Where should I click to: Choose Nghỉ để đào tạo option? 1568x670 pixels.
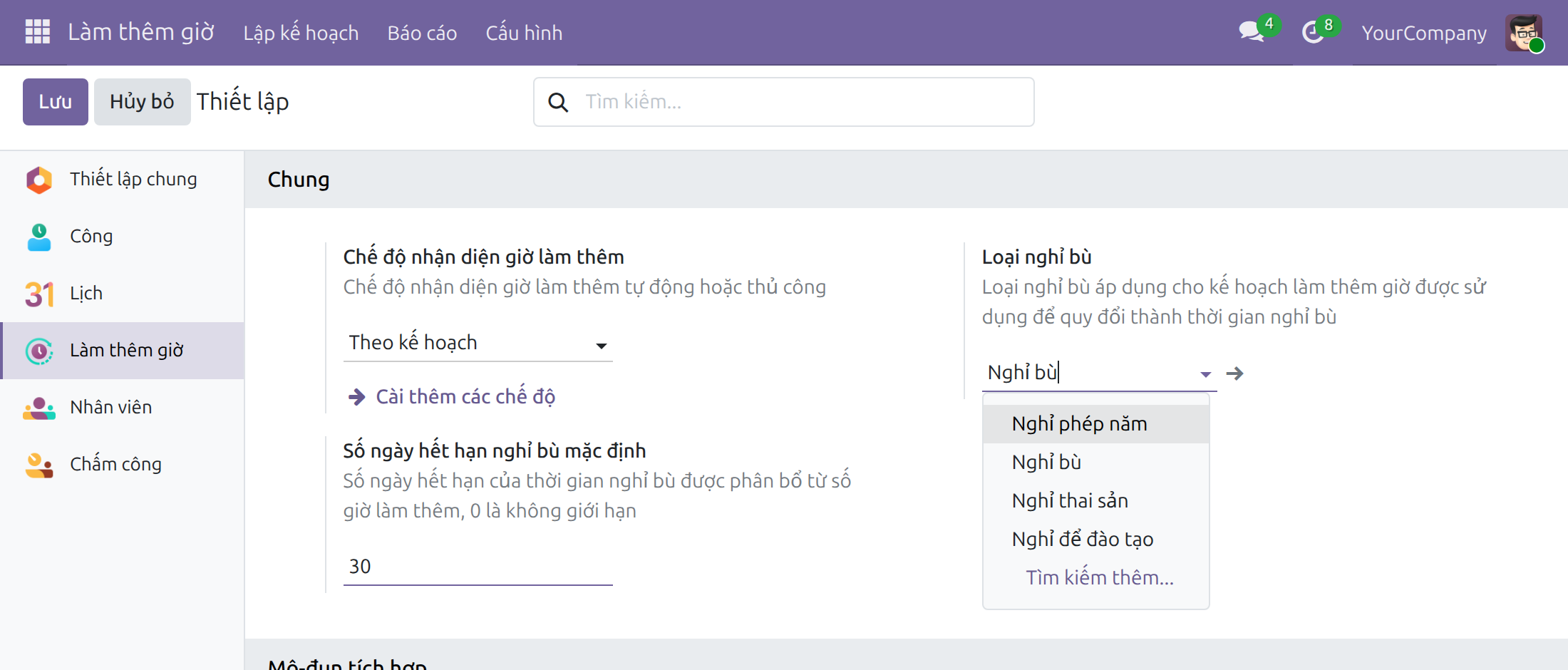(x=1096, y=540)
